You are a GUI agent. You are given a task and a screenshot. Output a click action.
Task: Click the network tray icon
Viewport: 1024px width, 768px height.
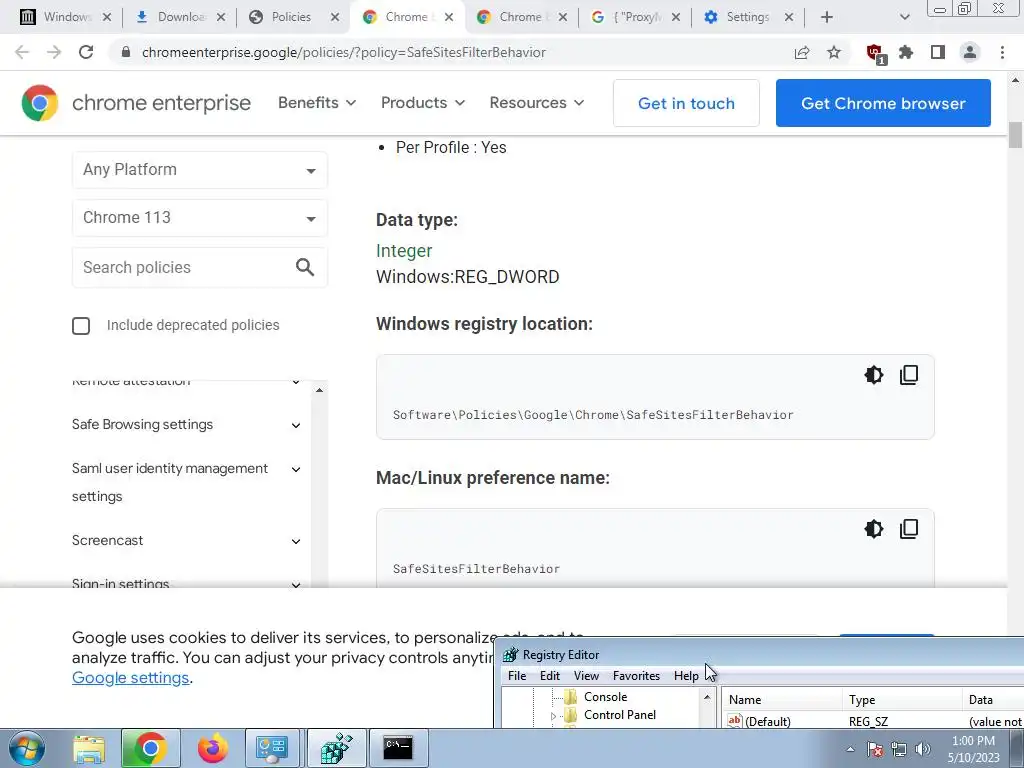coord(899,749)
